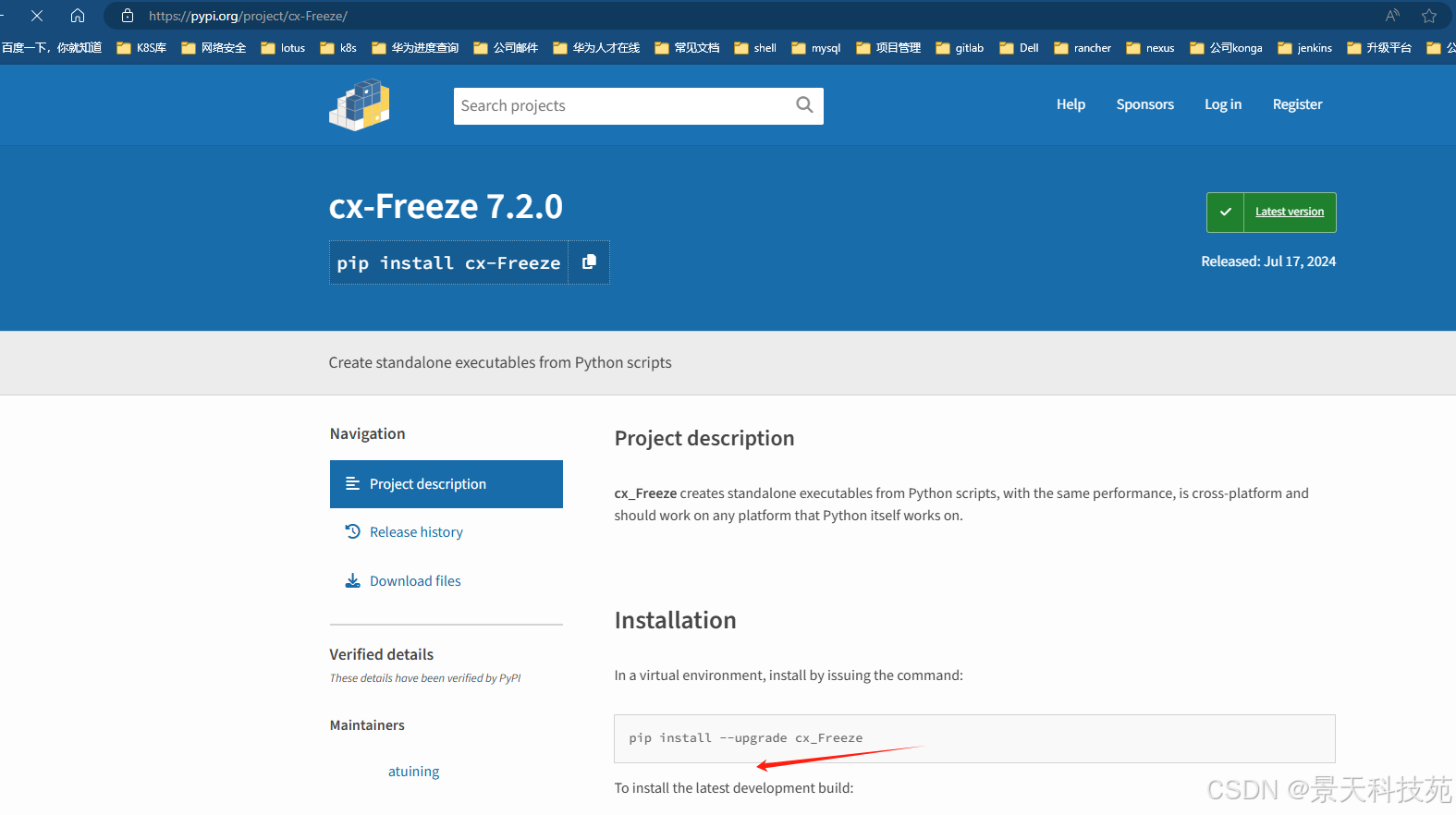Click the browser address bar URL
This screenshot has width=1456, height=815.
coord(248,16)
